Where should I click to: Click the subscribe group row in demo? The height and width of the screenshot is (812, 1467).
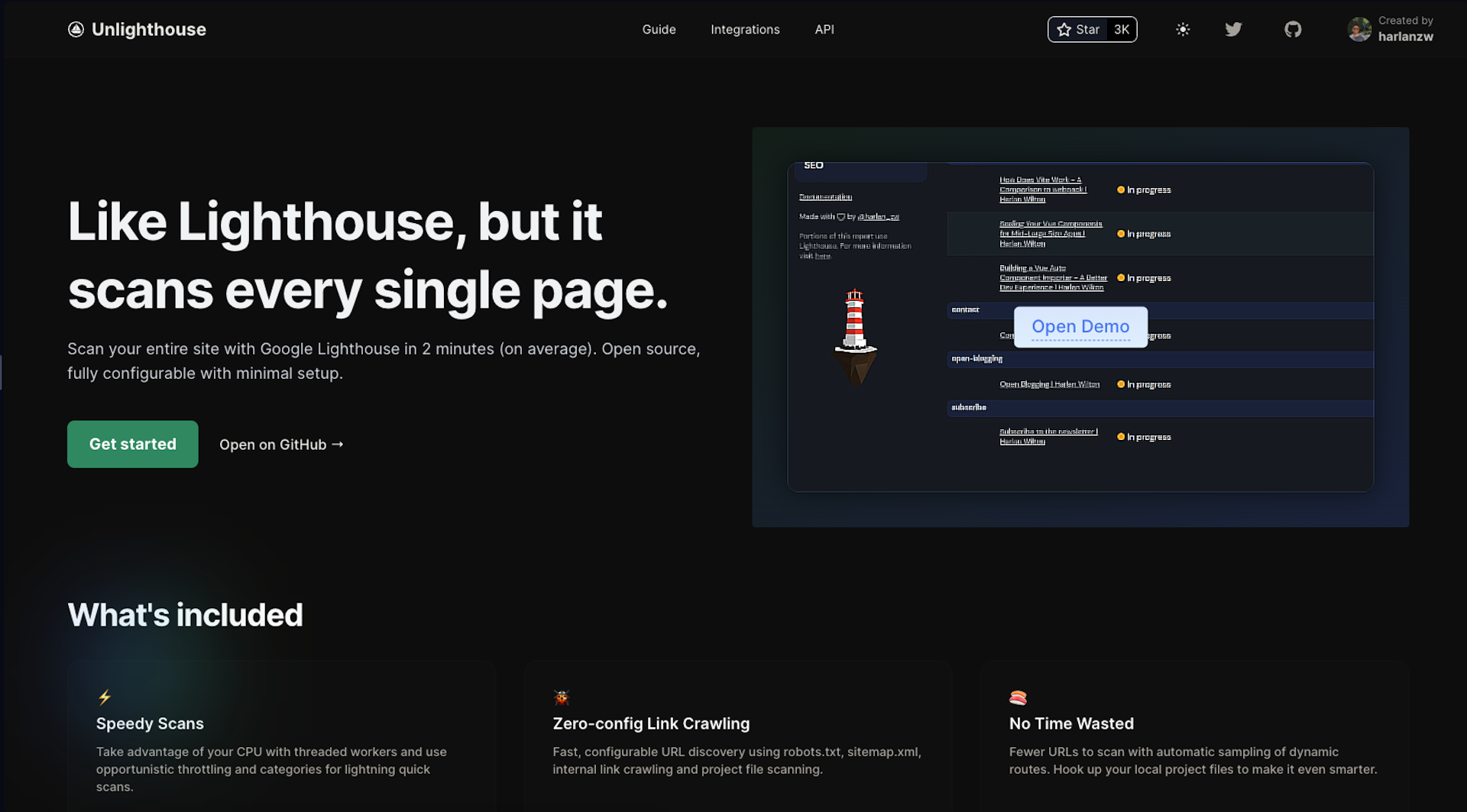[x=1160, y=408]
